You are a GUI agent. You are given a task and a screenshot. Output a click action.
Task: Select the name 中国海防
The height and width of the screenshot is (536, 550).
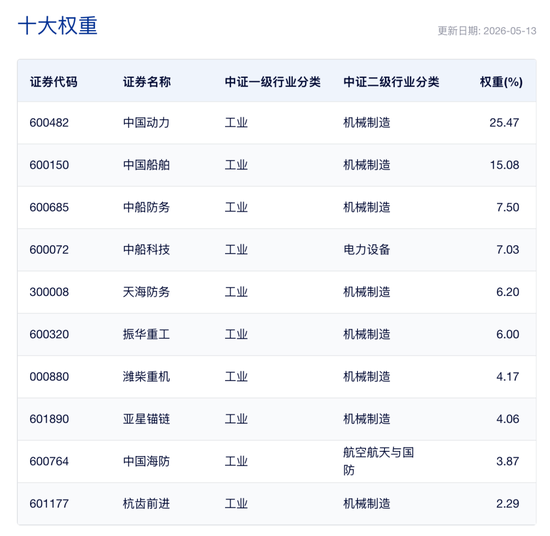(x=146, y=461)
